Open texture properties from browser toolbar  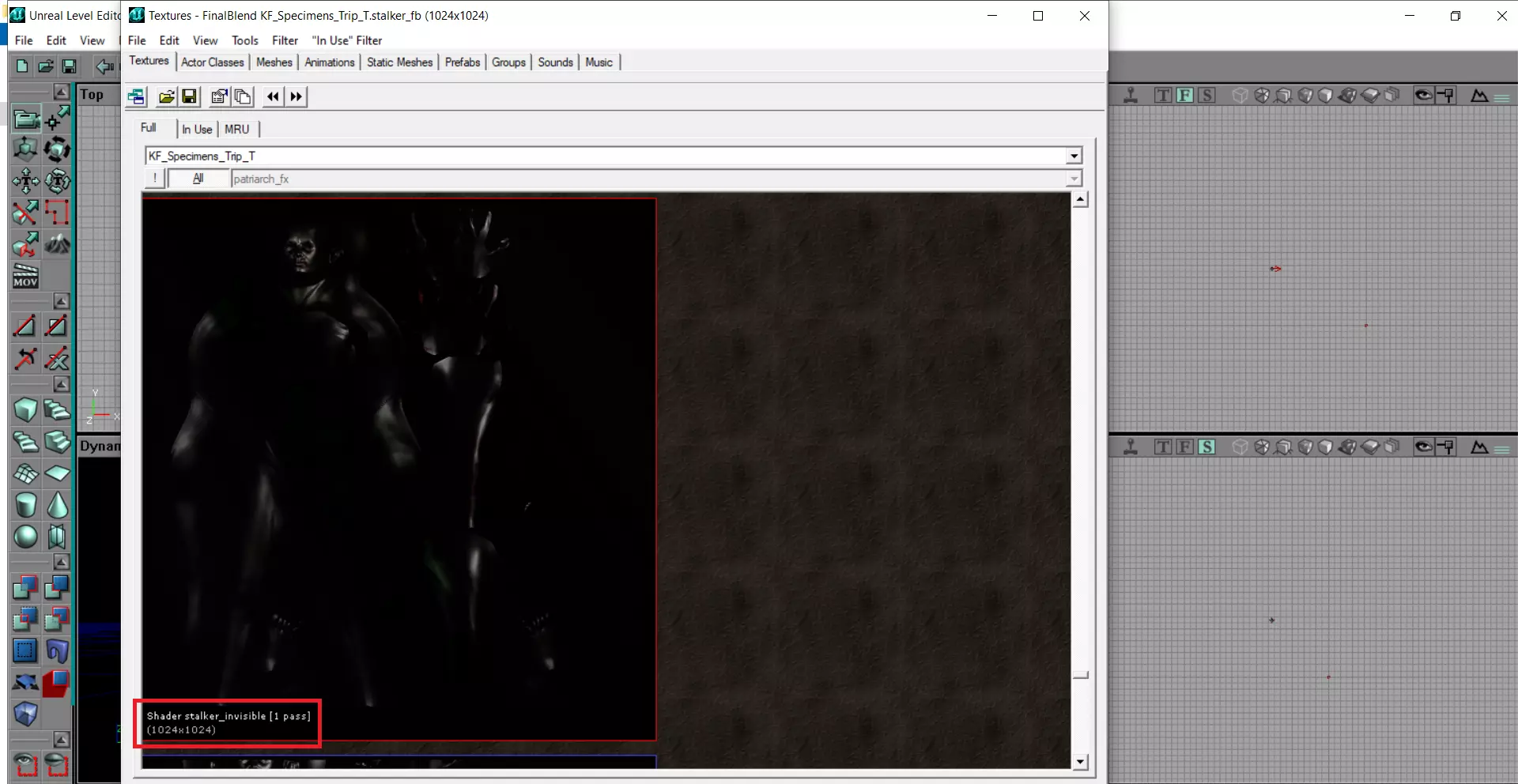219,96
